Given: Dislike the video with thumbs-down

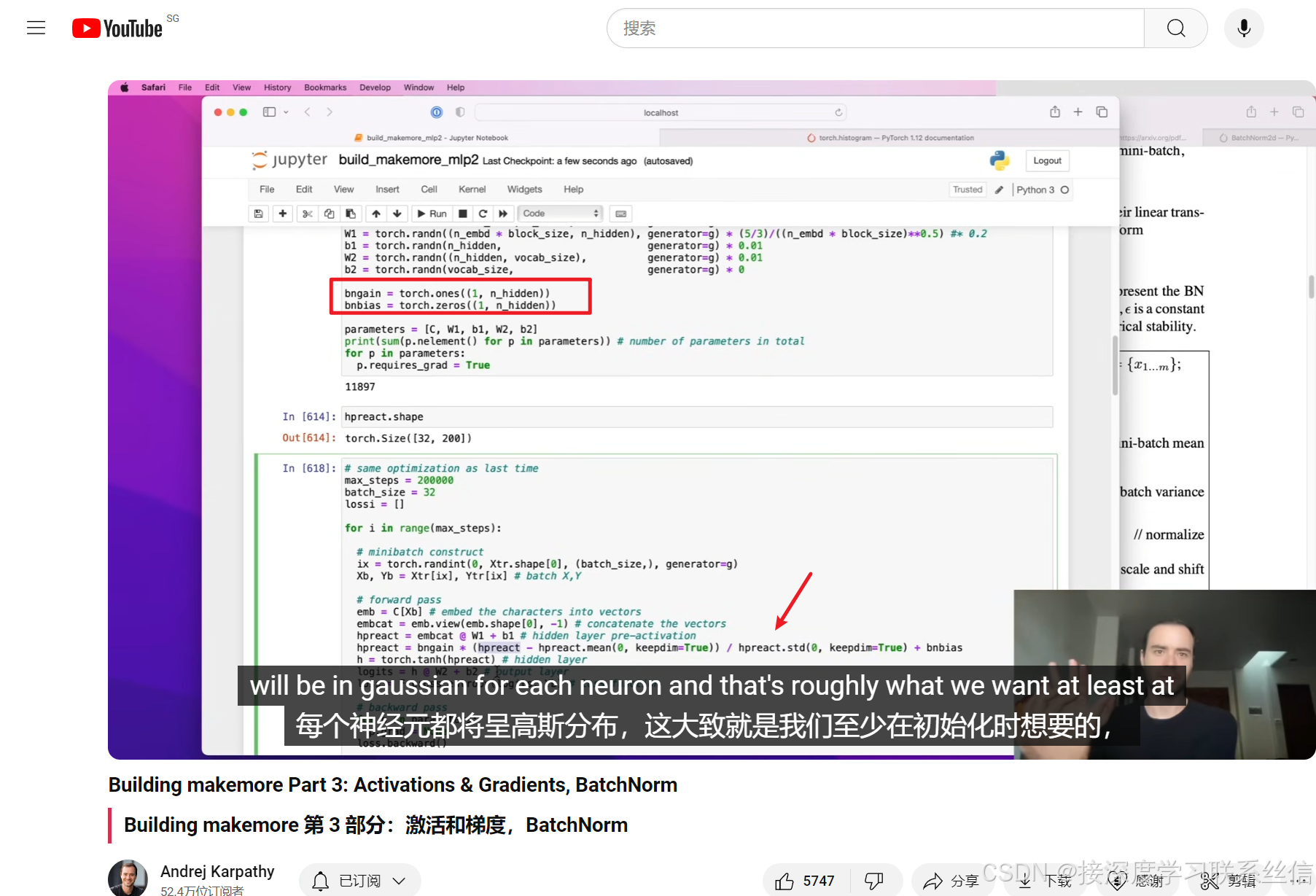Looking at the screenshot, I should pyautogui.click(x=874, y=881).
